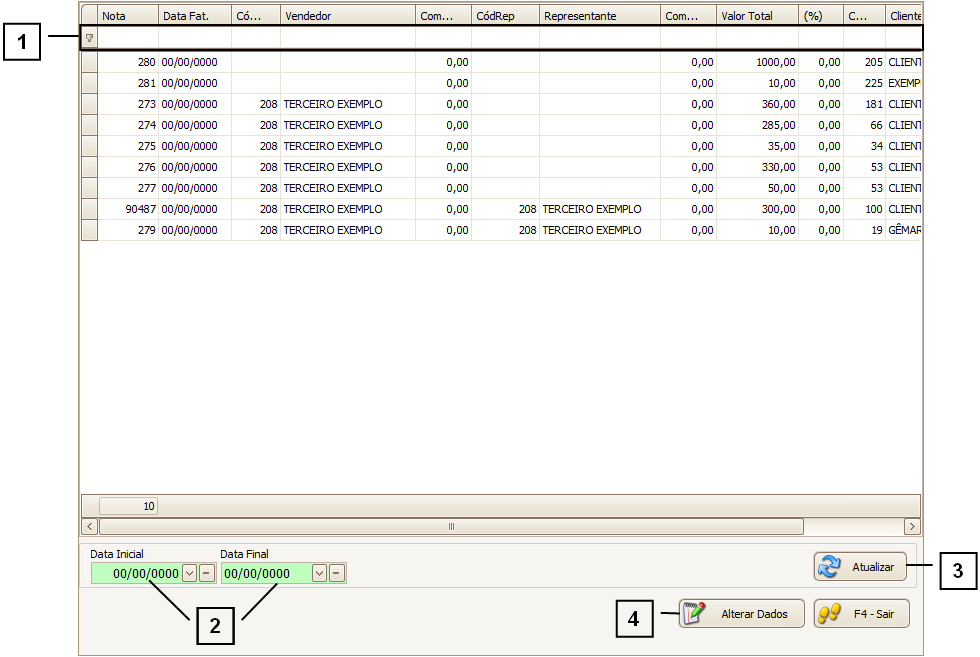This screenshot has height=657, width=980.
Task: Sort by the Vendedor column header
Action: pyautogui.click(x=347, y=16)
